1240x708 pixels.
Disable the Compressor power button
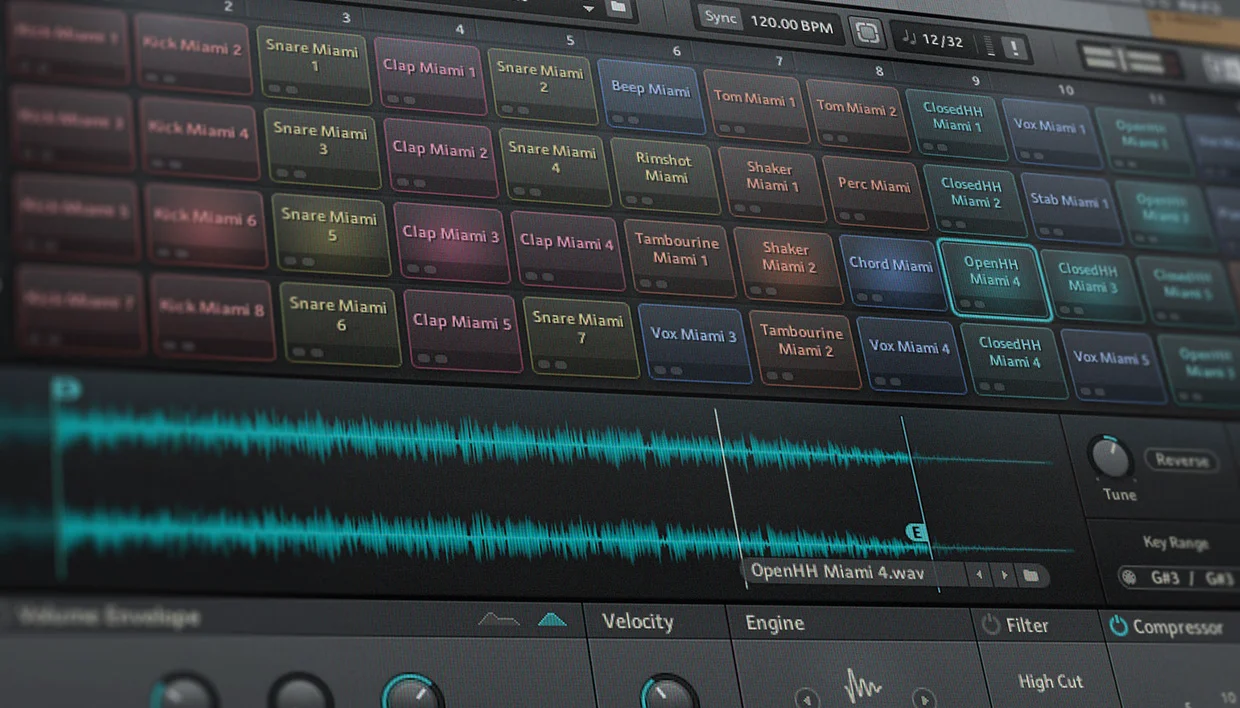coord(1118,627)
